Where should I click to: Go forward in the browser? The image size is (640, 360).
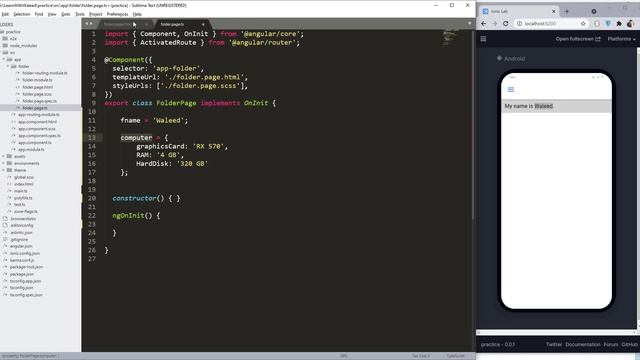[x=495, y=24]
